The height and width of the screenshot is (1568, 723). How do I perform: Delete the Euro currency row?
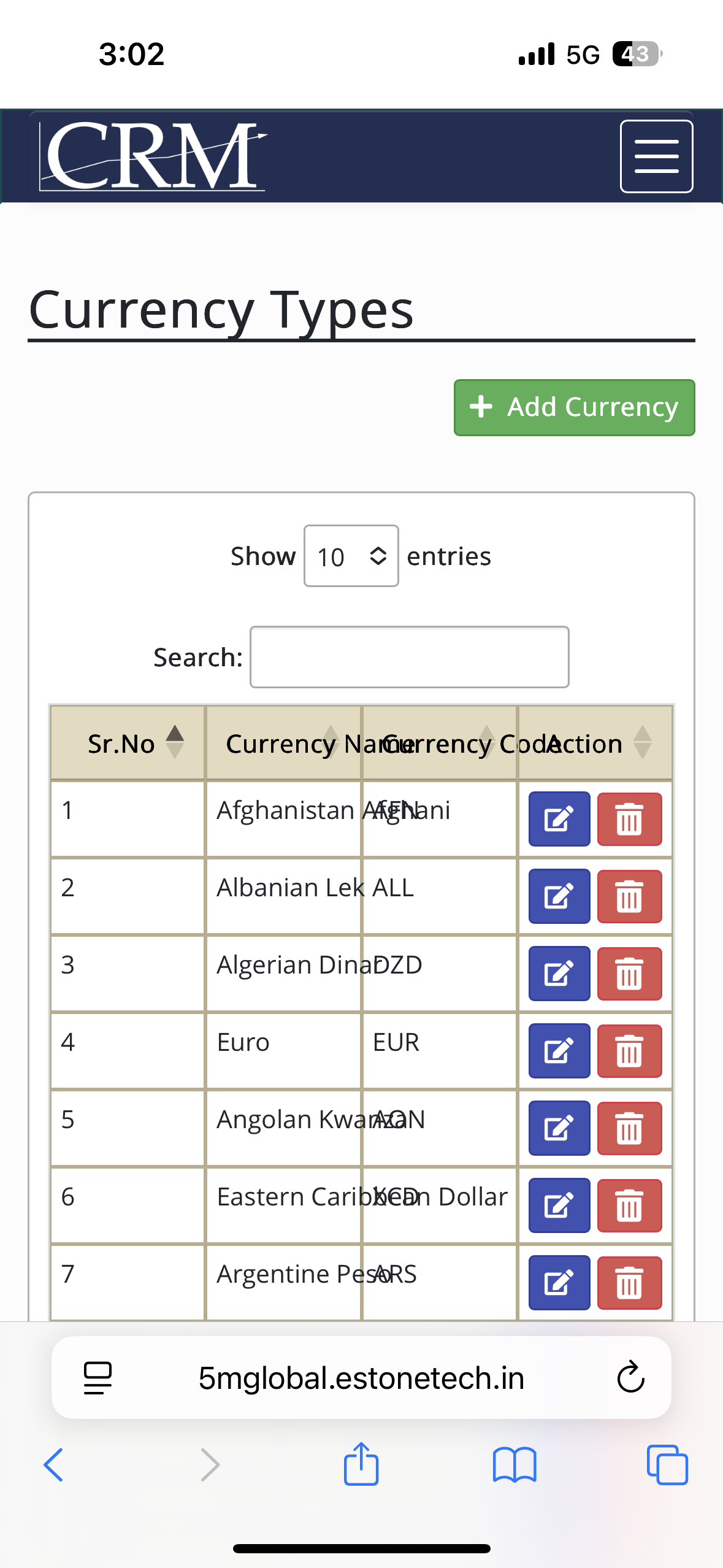(629, 1051)
